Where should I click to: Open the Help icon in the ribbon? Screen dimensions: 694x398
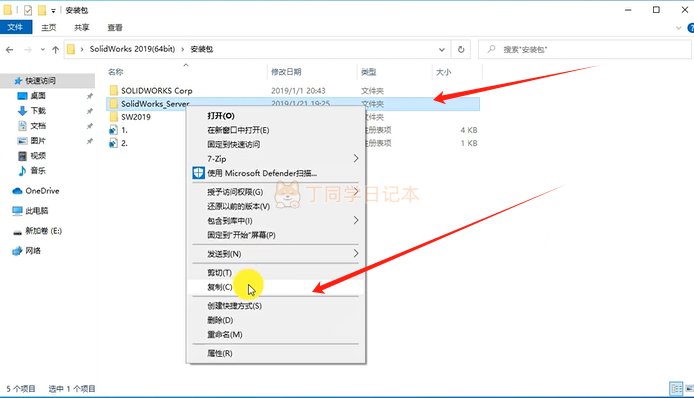click(690, 28)
